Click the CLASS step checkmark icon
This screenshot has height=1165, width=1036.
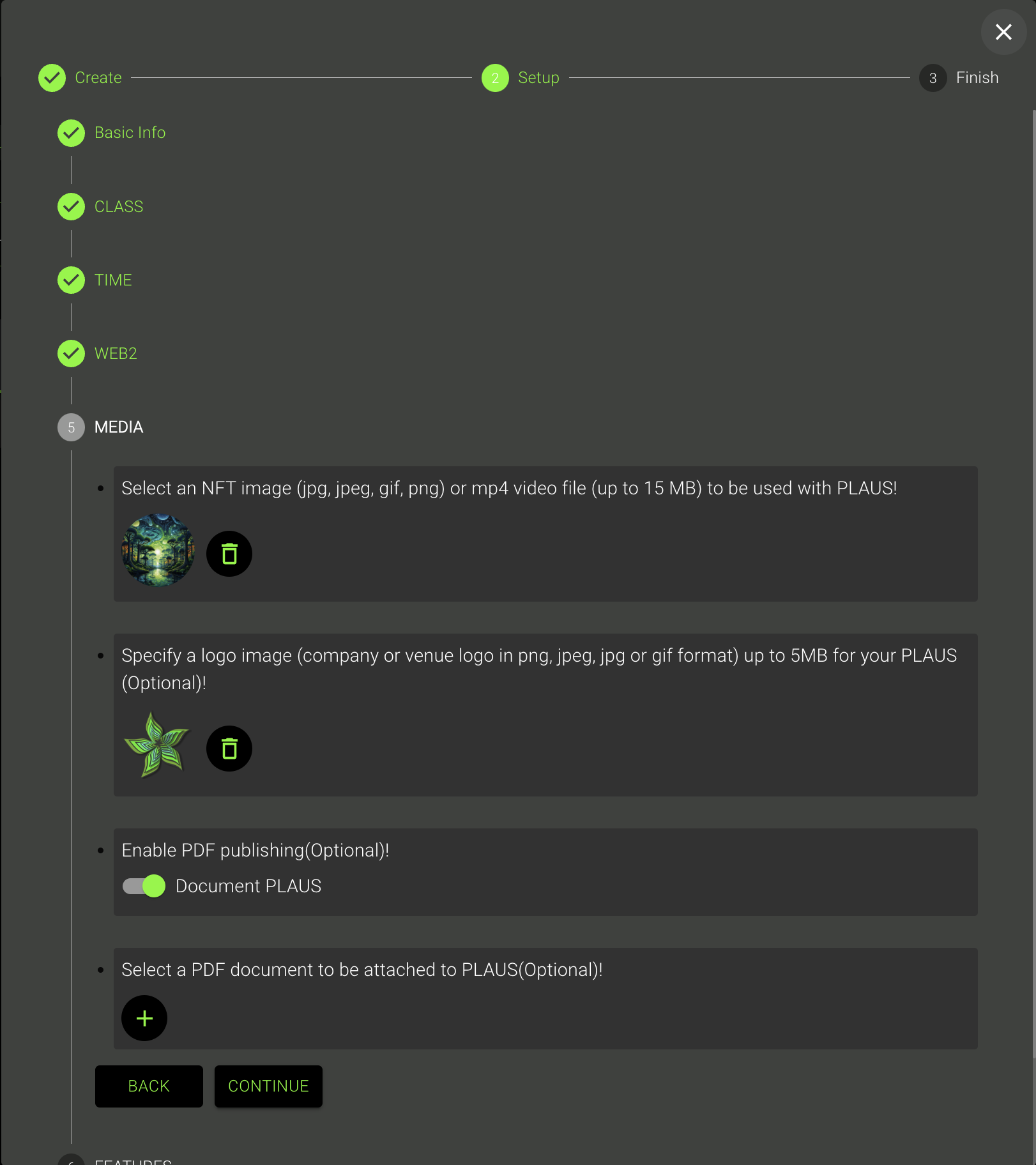point(71,207)
